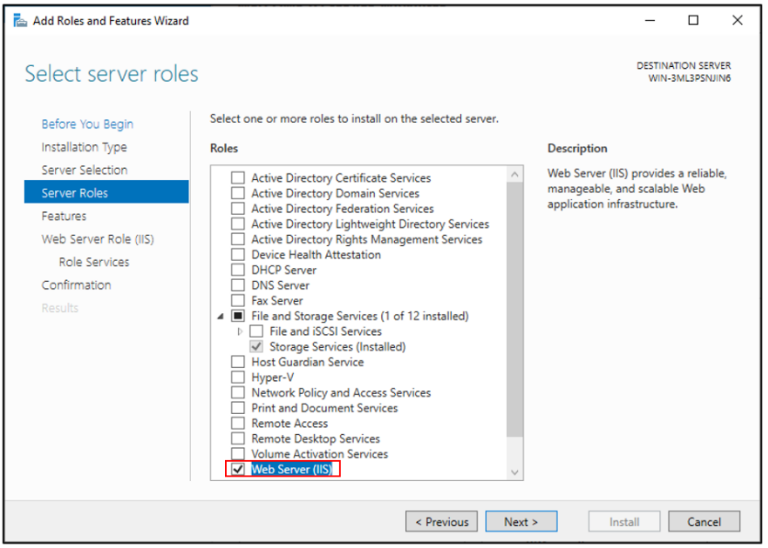Tick the Fax Server checkbox
Viewport: 768px width, 548px height.
(x=238, y=300)
